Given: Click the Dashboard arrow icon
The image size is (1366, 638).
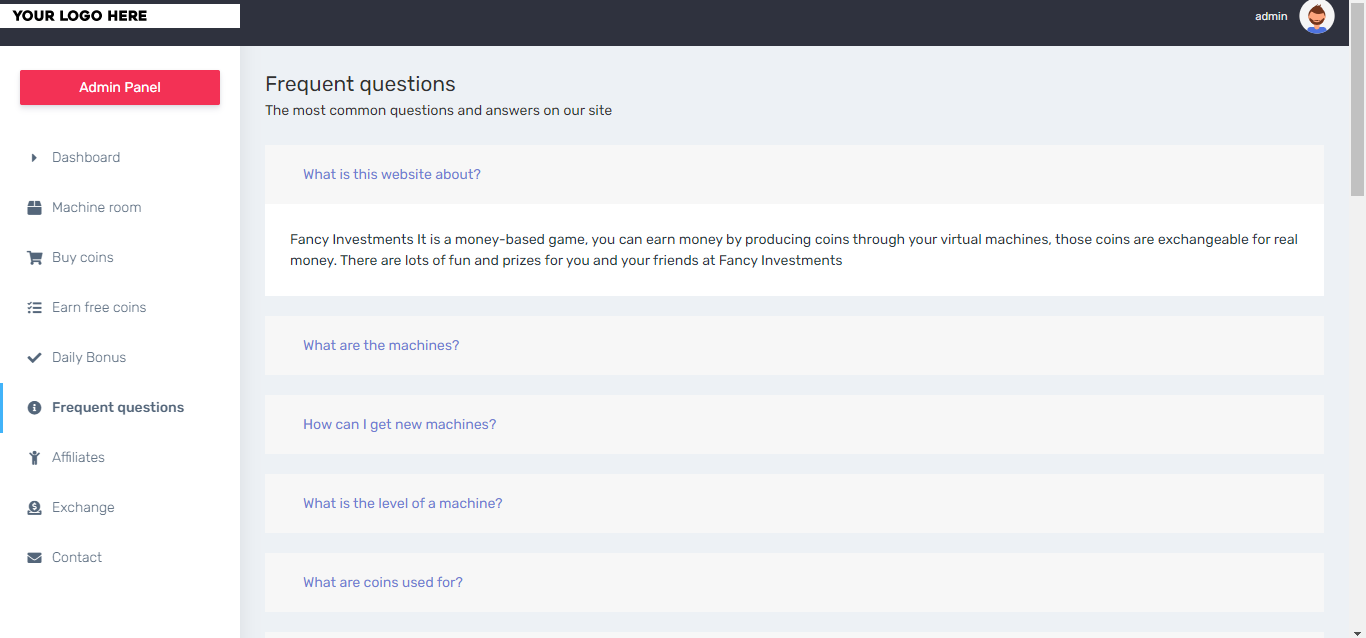Looking at the screenshot, I should [x=34, y=158].
